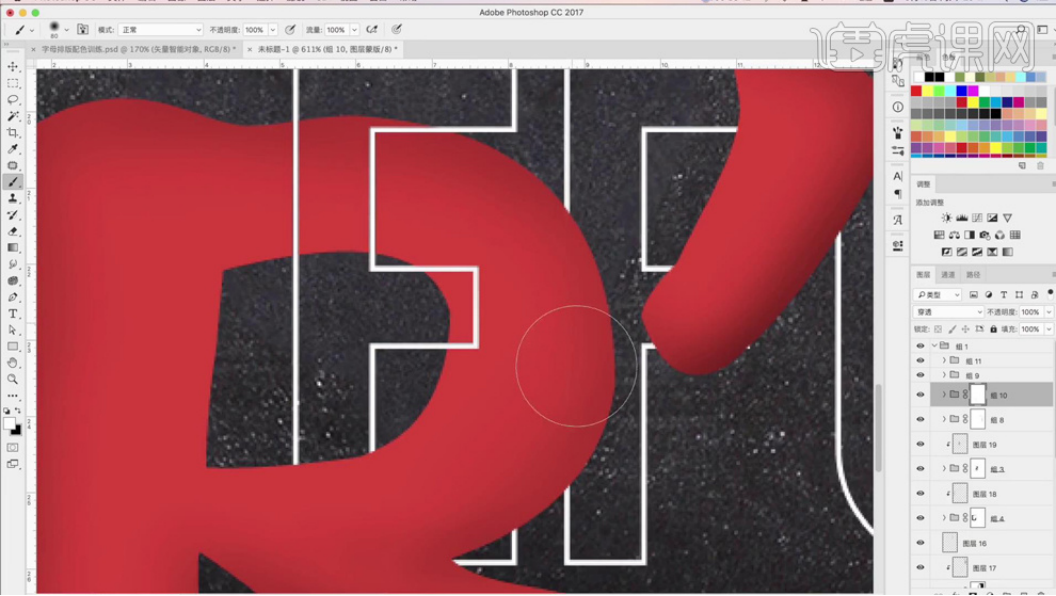This screenshot has height=596, width=1056.
Task: Open the brush mode 正常 dropdown
Action: tap(160, 30)
